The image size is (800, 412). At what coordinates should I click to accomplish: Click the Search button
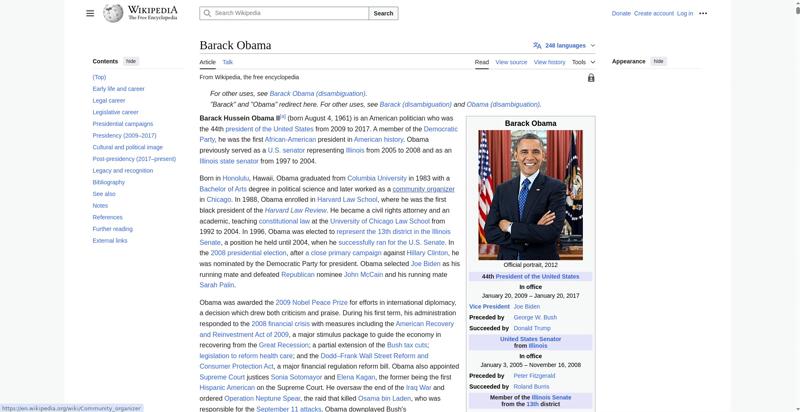click(x=383, y=13)
